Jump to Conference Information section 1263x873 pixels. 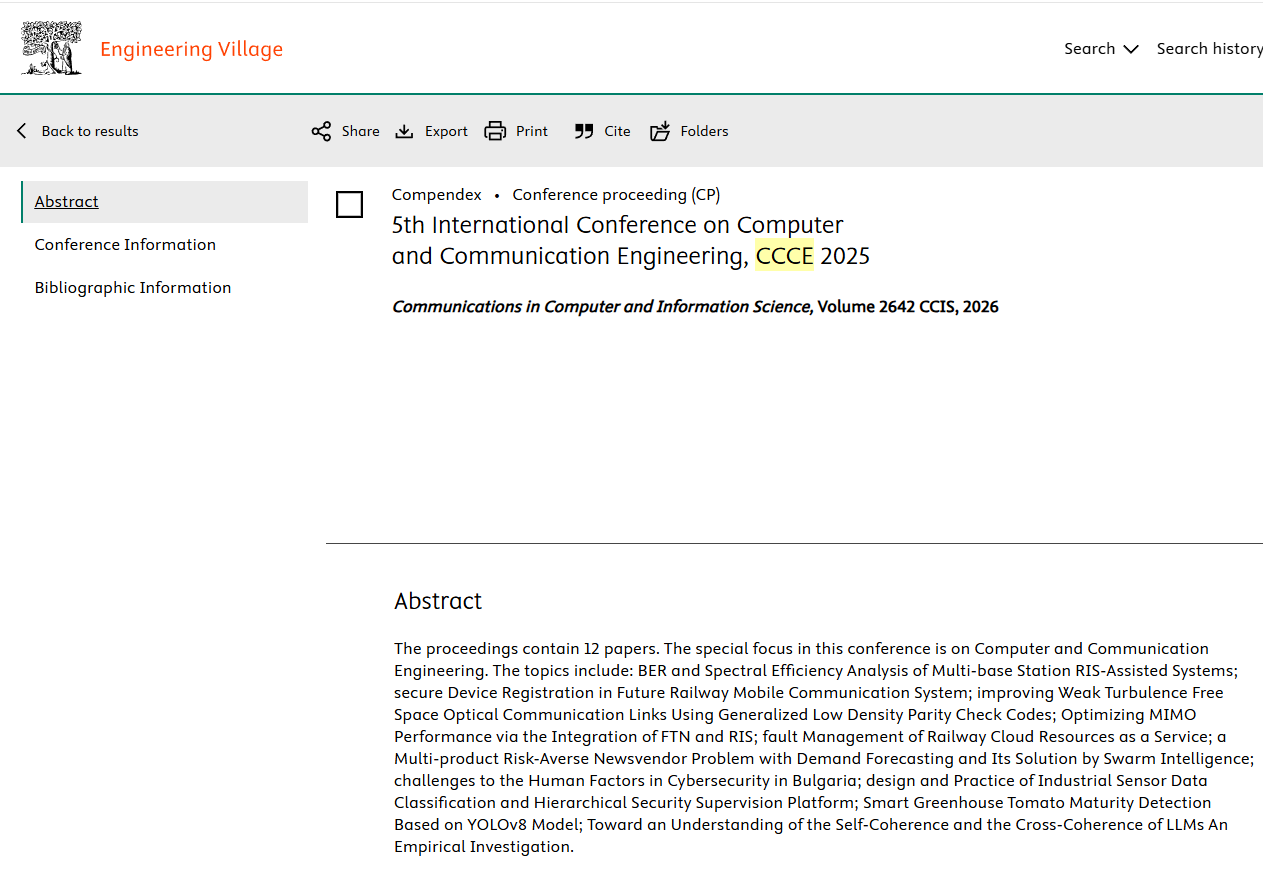[x=125, y=244]
